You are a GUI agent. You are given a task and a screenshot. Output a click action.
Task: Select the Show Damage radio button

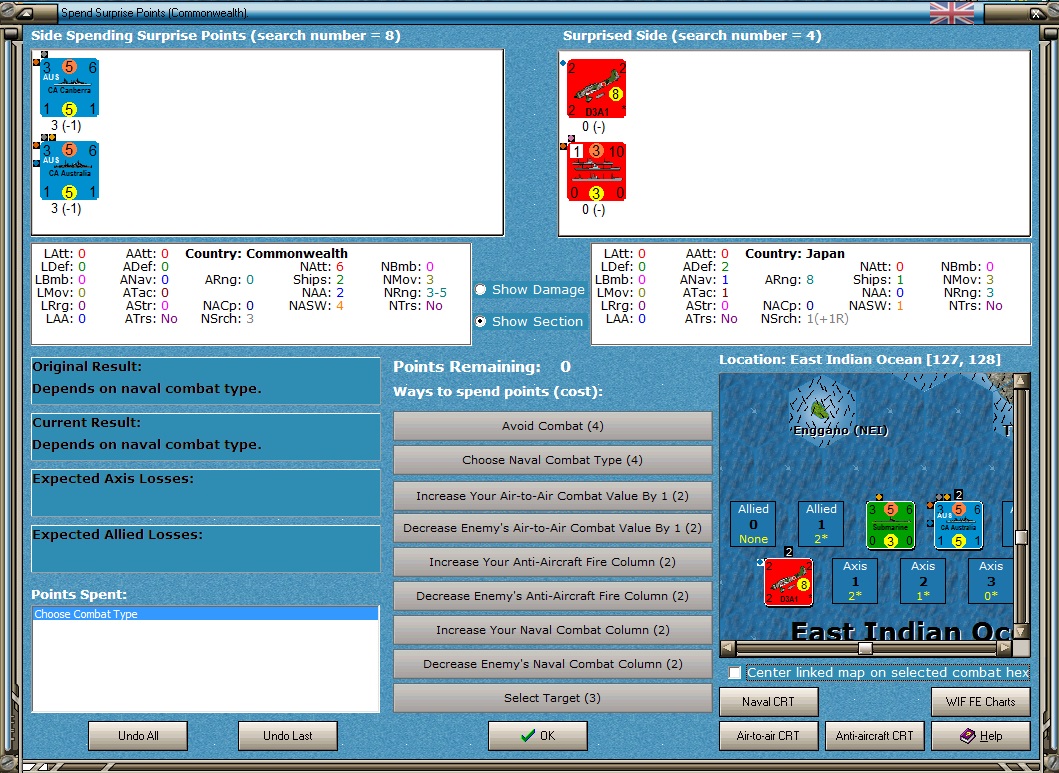[480, 290]
